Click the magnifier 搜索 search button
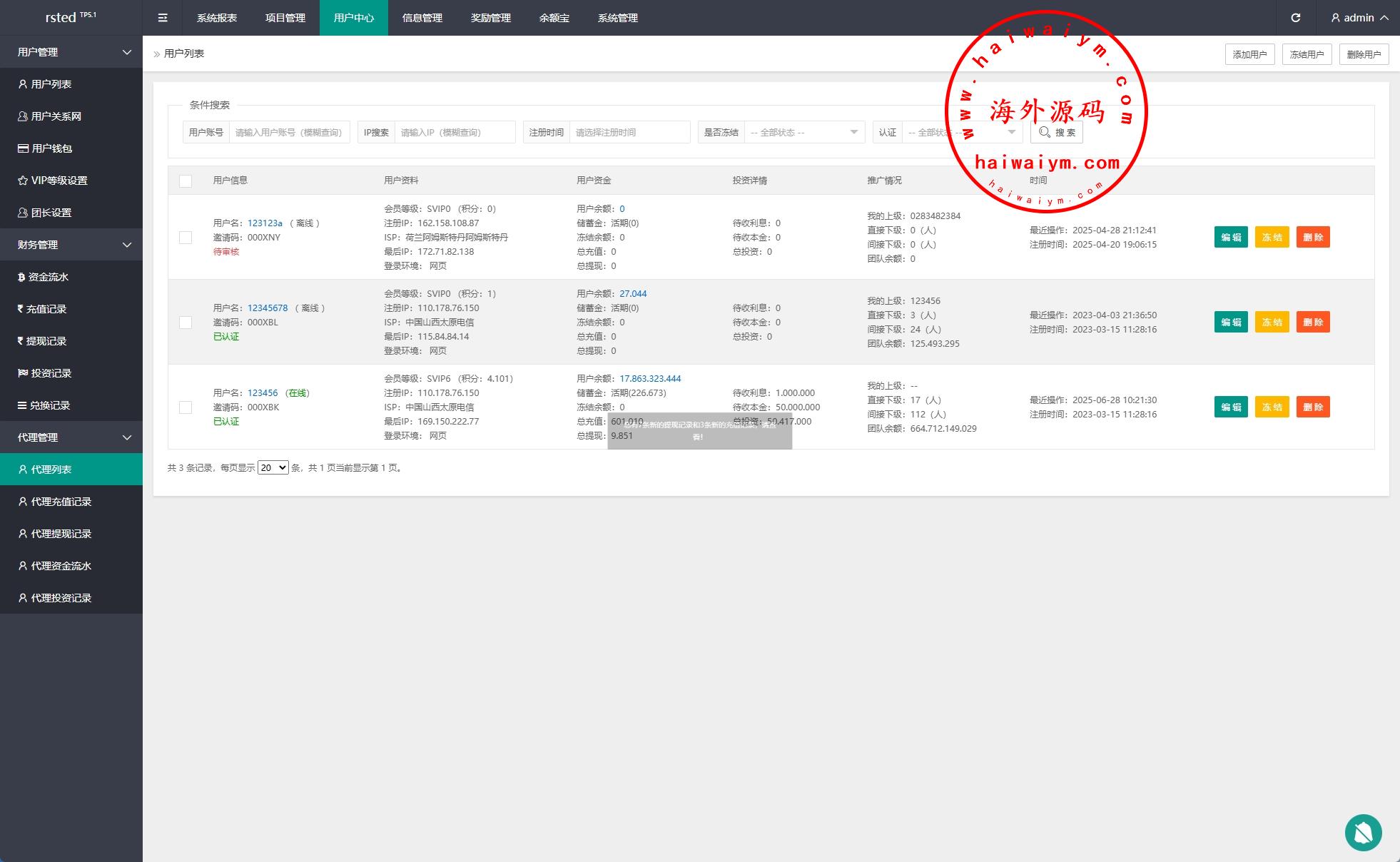The height and width of the screenshot is (862, 1400). tap(1057, 132)
